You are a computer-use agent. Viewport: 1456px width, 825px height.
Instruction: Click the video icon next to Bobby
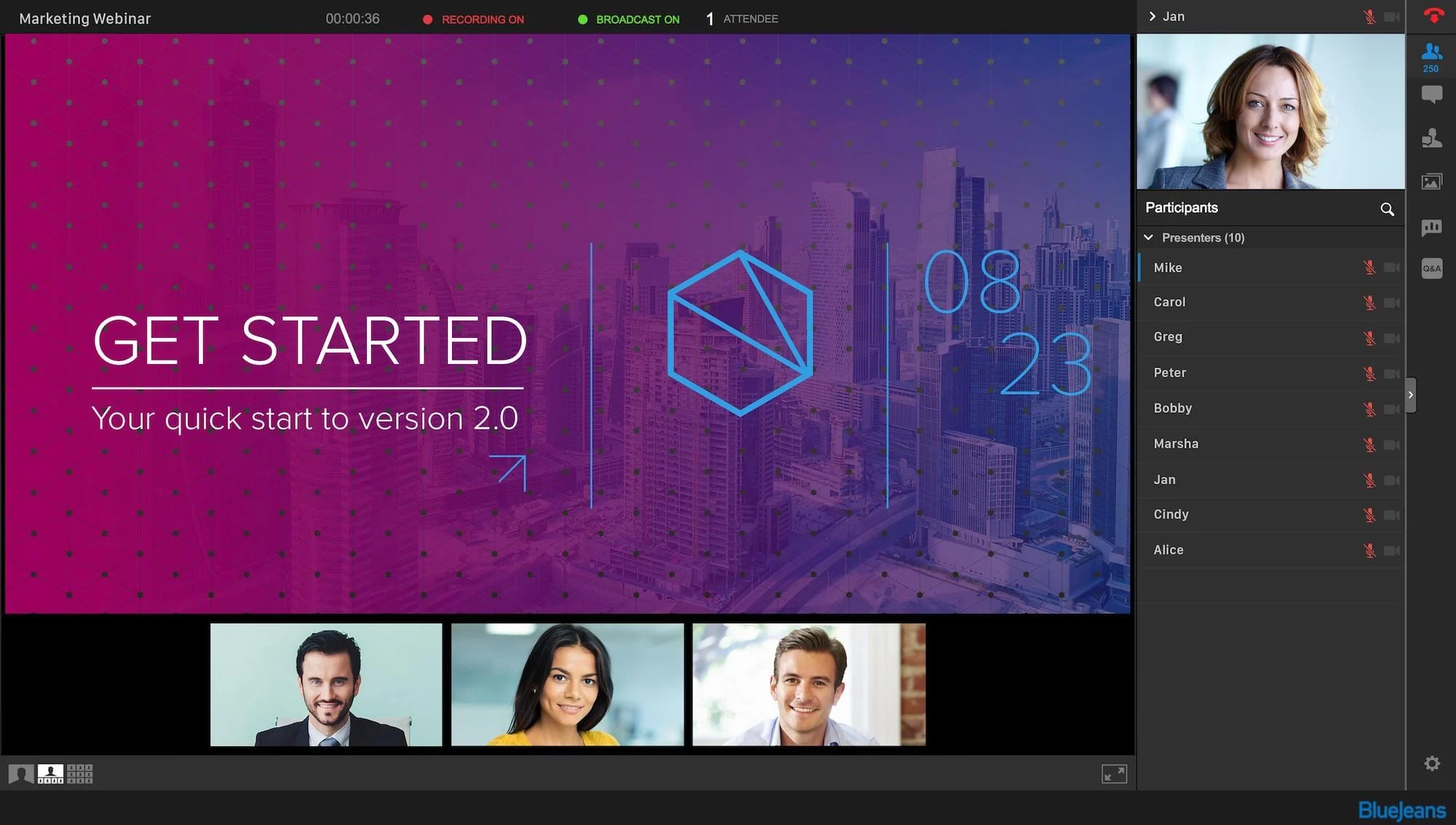pos(1393,408)
